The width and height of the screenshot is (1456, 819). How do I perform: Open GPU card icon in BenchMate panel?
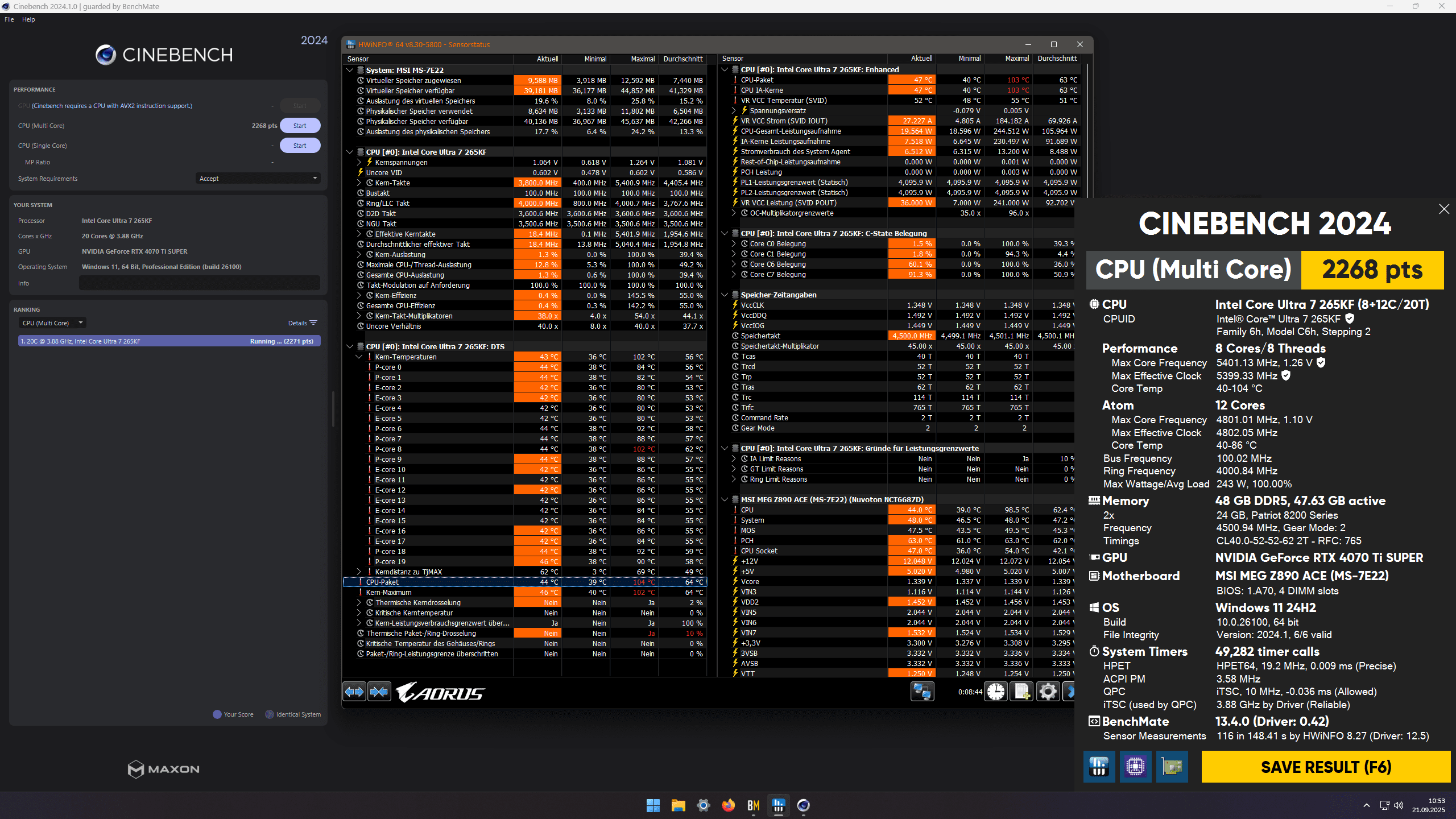1172,767
